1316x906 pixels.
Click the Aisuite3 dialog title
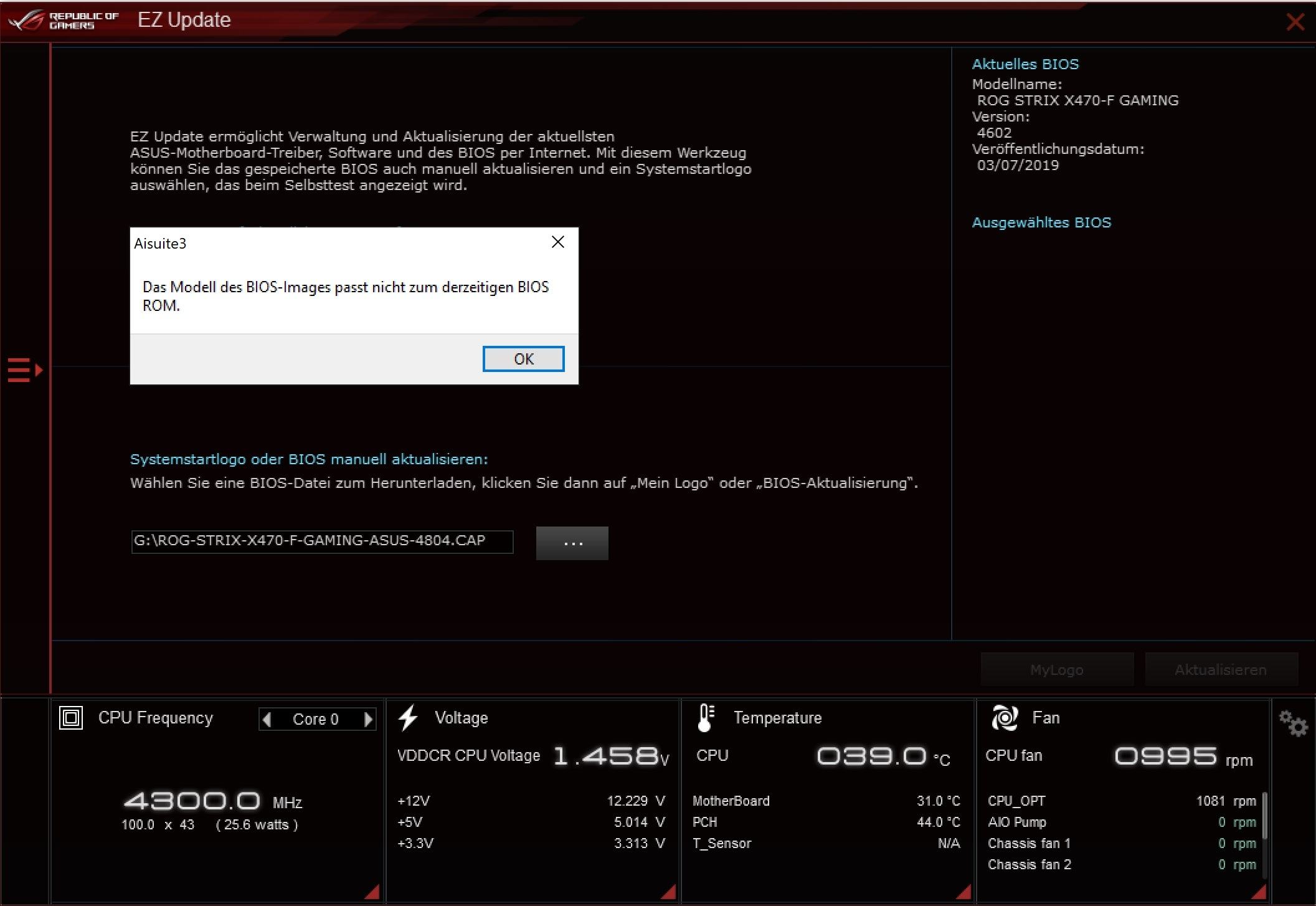click(x=160, y=244)
